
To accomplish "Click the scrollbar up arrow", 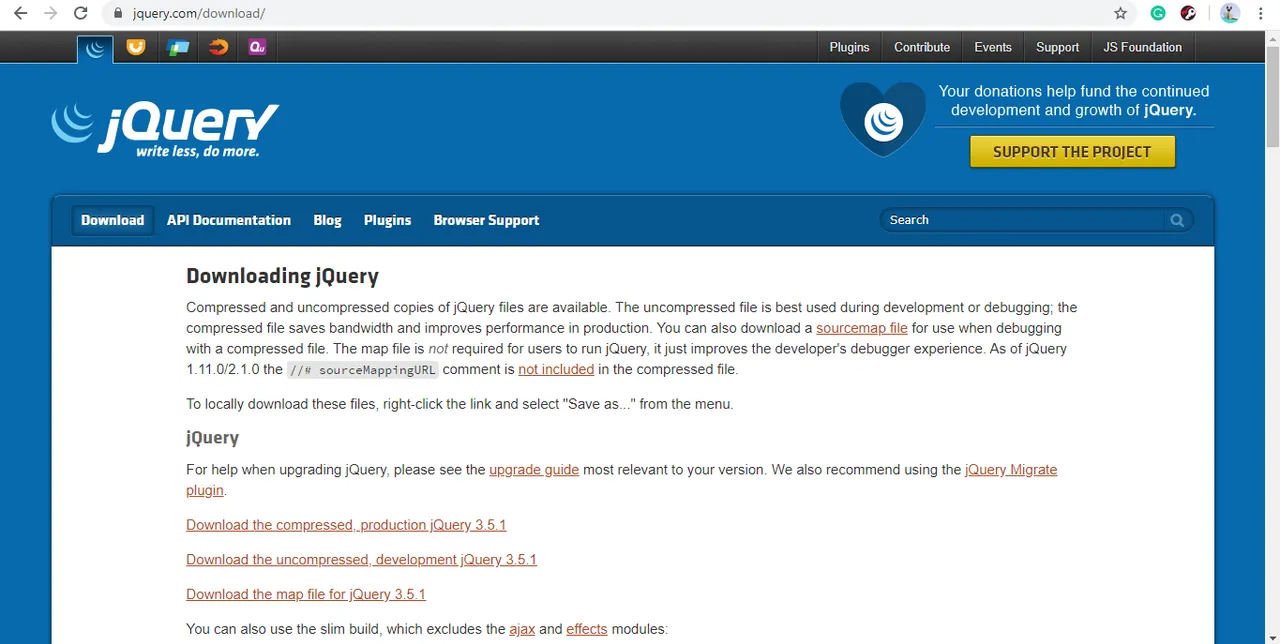I will click(x=1271, y=41).
